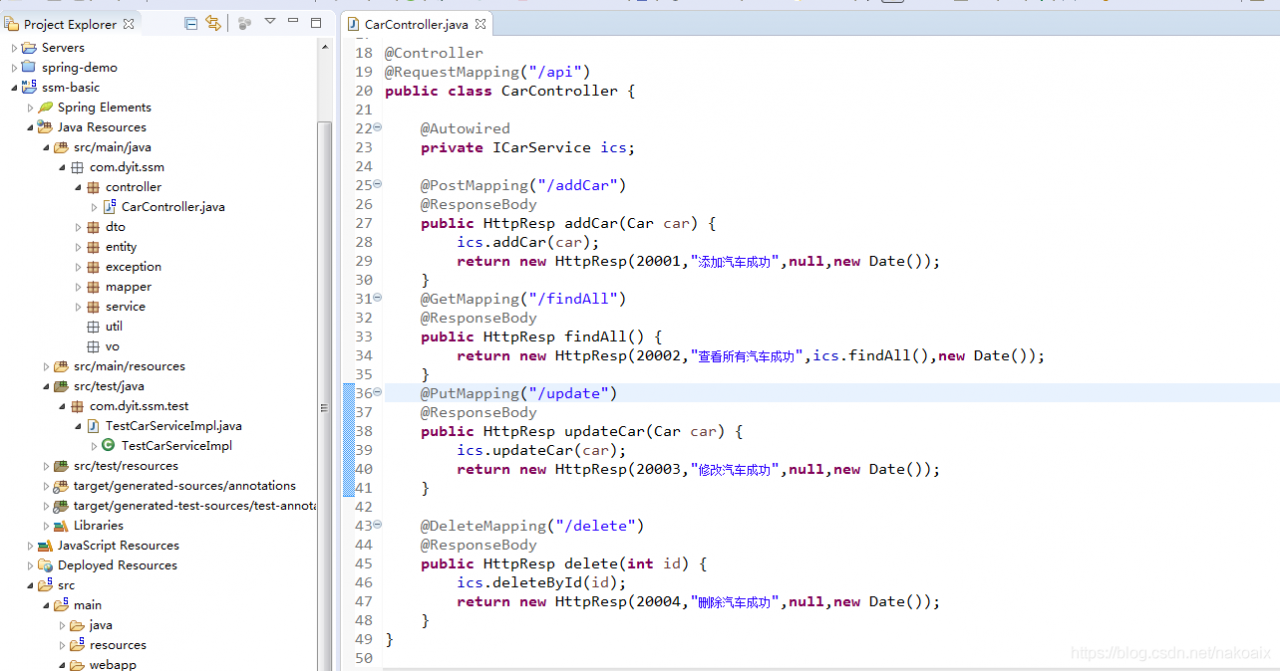
Task: Collapse the ssm-basic project
Action: (x=14, y=88)
